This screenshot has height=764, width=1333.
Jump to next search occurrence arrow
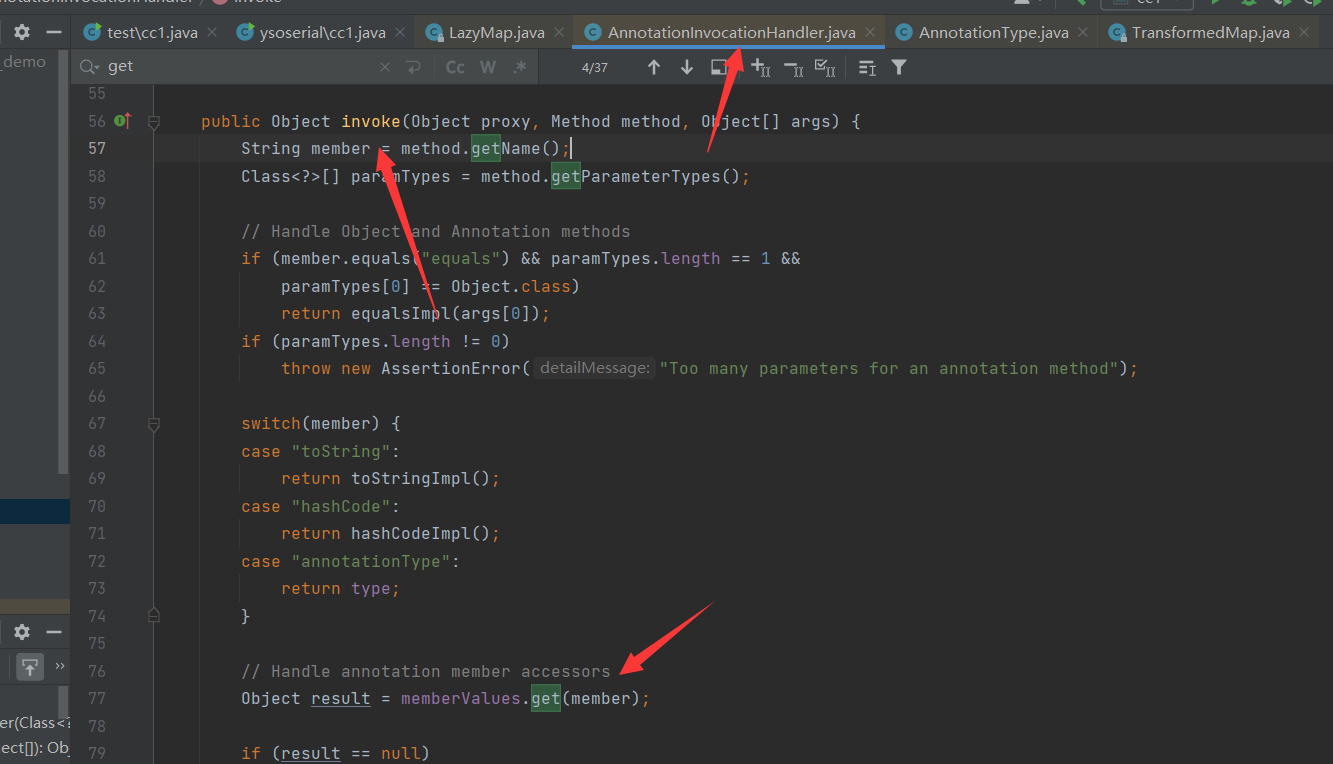[x=687, y=67]
